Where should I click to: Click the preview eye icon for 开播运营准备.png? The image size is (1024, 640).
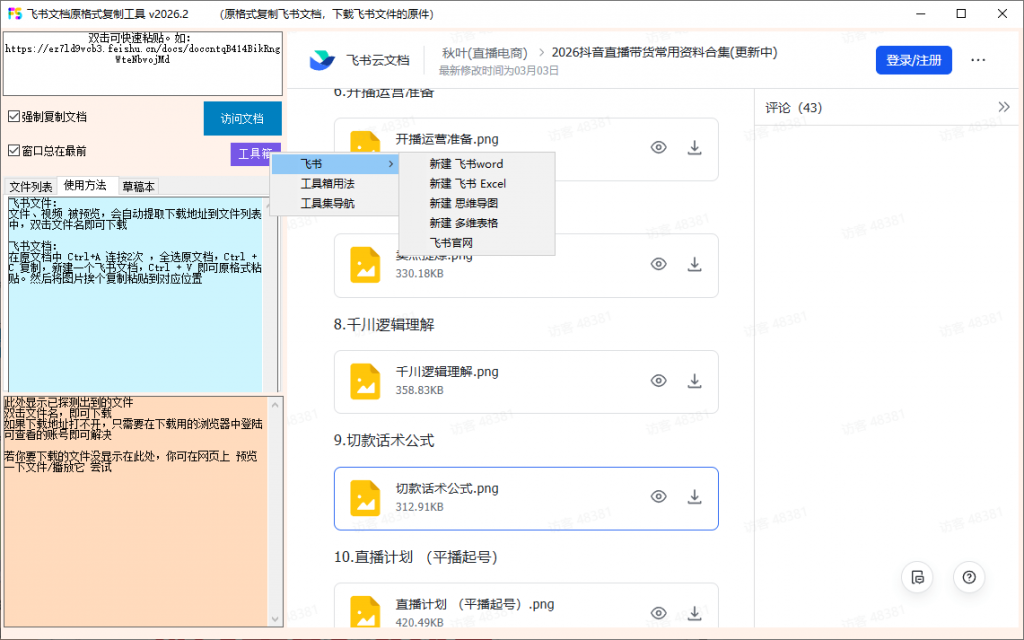tap(658, 147)
